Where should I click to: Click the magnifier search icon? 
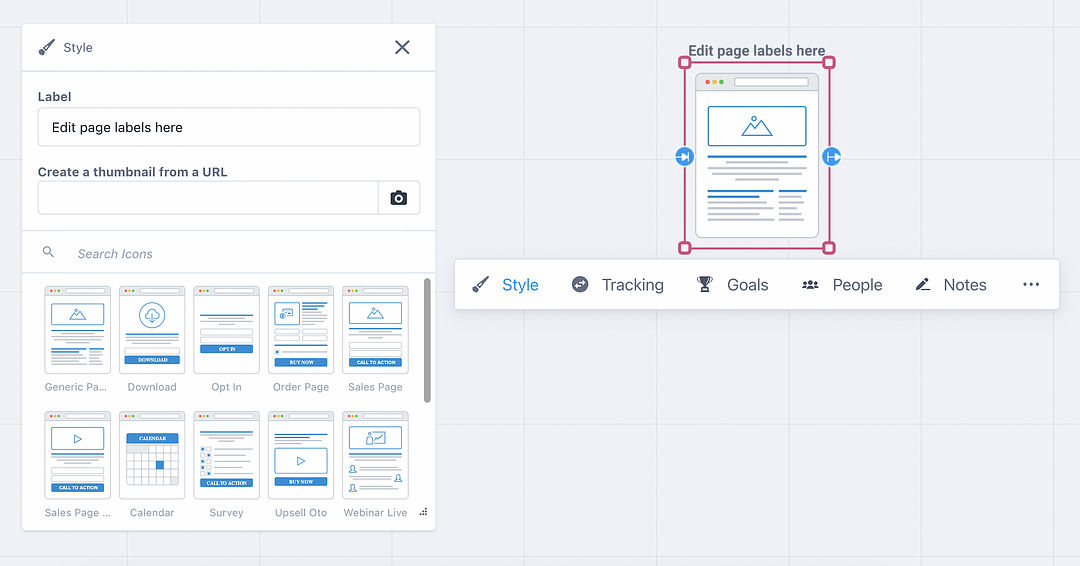[48, 252]
